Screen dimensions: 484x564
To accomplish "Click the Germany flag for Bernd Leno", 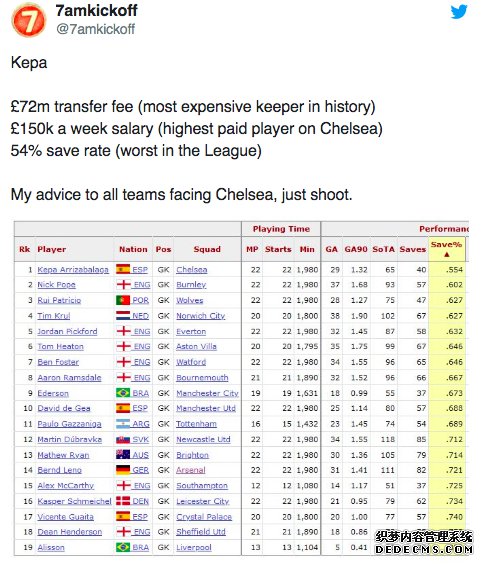I will (123, 470).
